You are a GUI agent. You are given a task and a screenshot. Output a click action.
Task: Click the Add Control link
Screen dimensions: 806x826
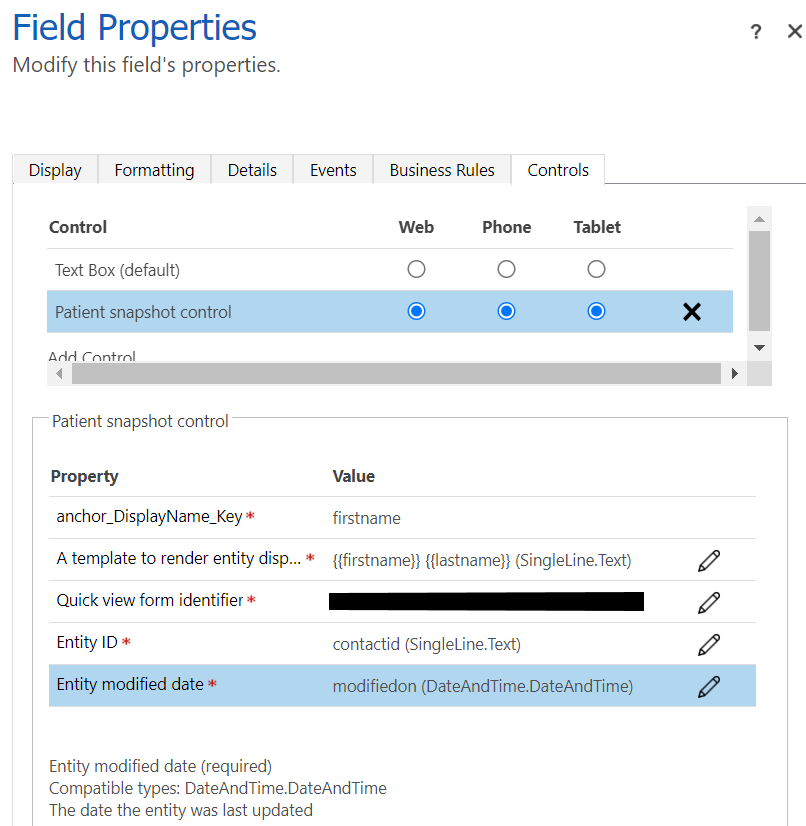[92, 357]
